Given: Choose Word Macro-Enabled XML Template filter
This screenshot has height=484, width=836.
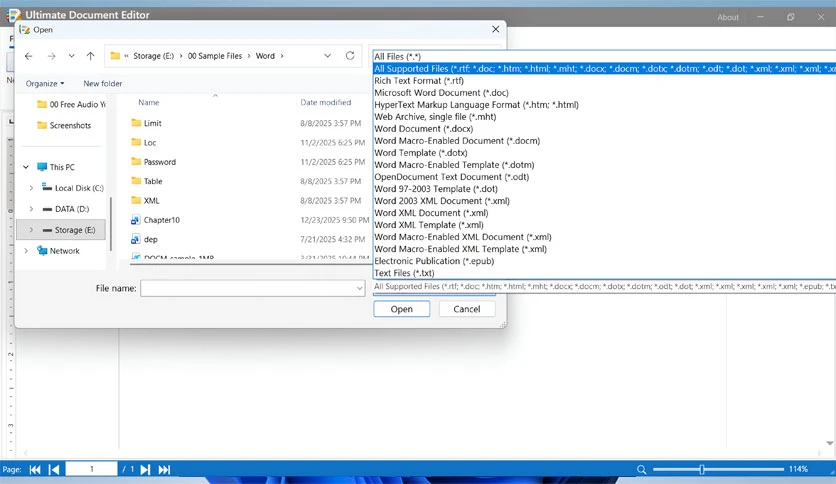Looking at the screenshot, I should 605,249.
